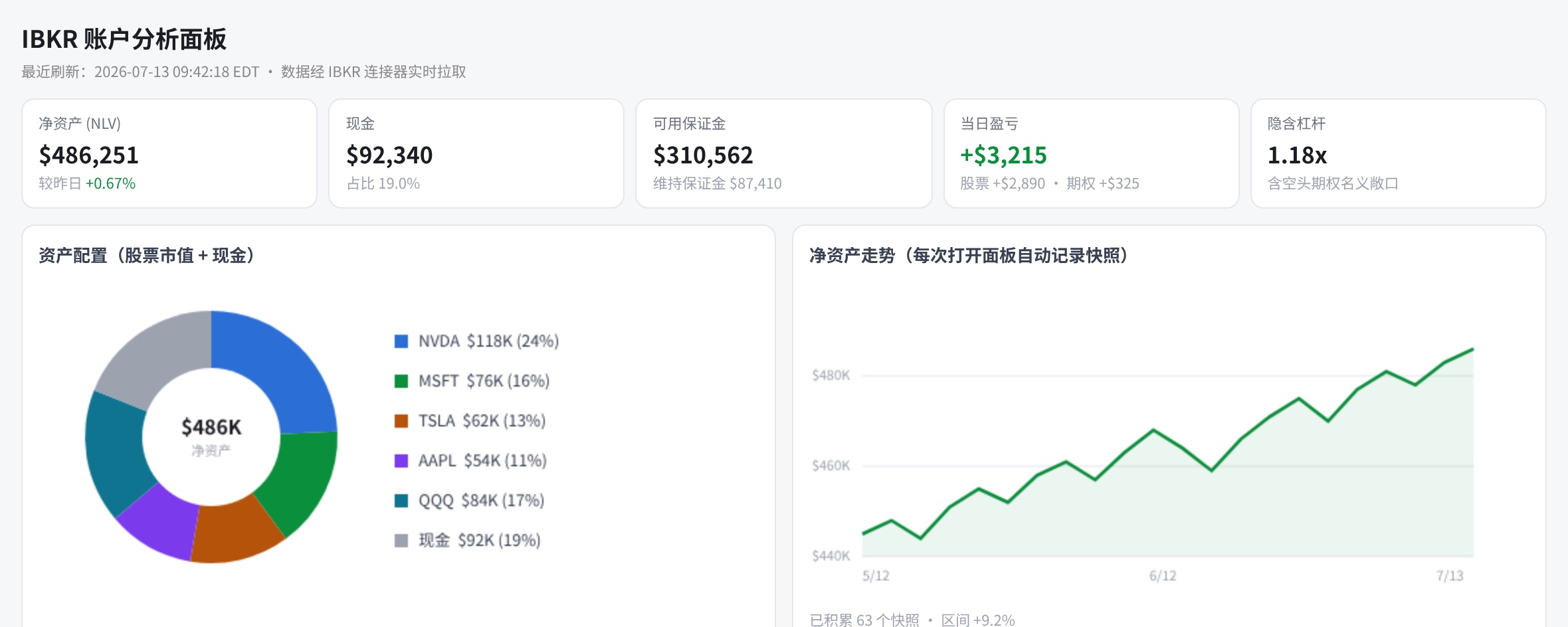This screenshot has width=1568, height=627.
Task: Select the legend label AAPL $54K (11%)
Action: [482, 461]
